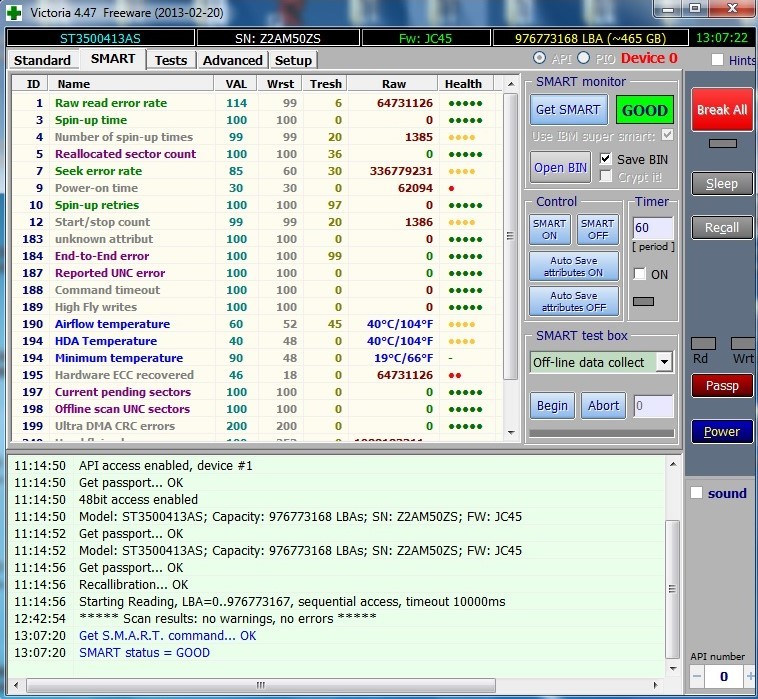Open the Setup tab
758x699 pixels.
point(293,60)
